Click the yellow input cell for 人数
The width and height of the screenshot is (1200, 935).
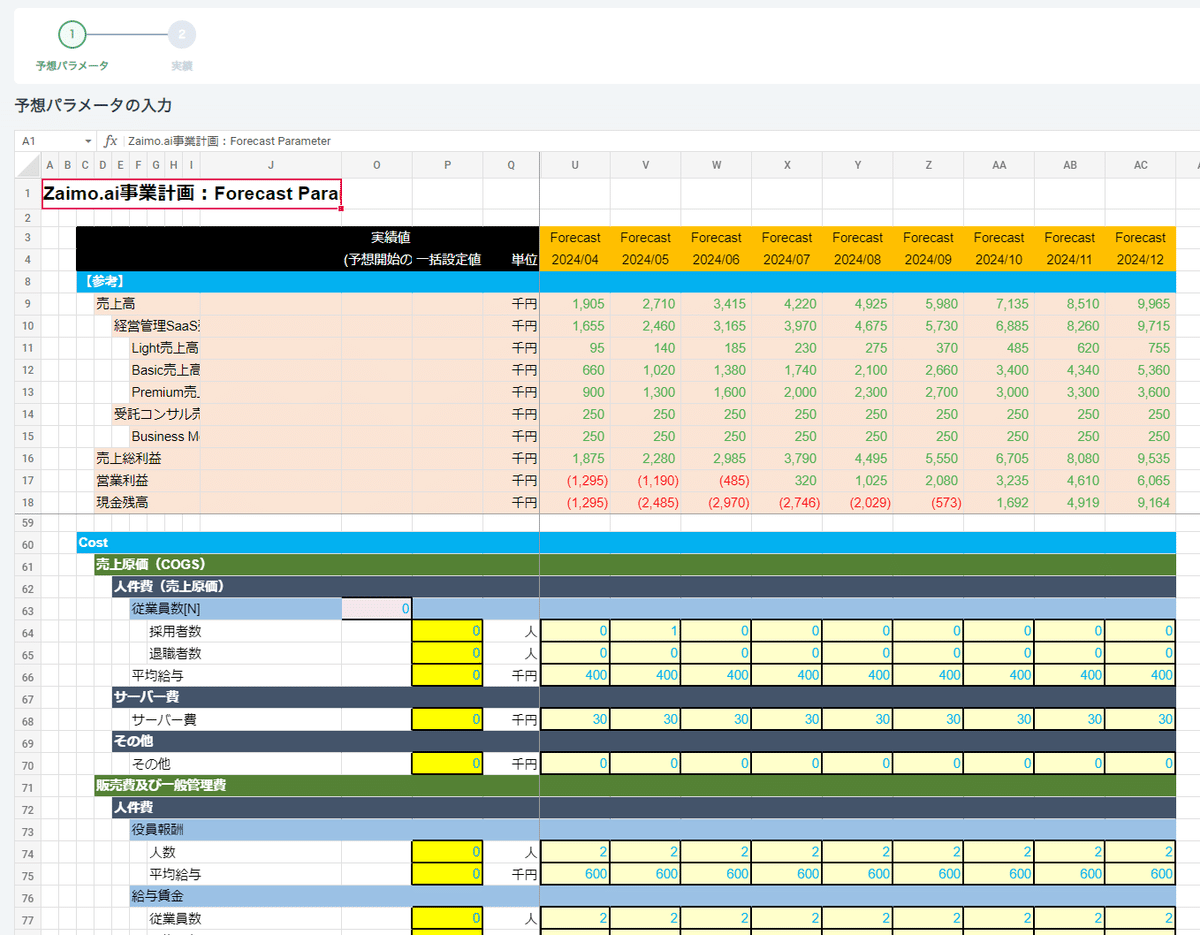click(447, 852)
